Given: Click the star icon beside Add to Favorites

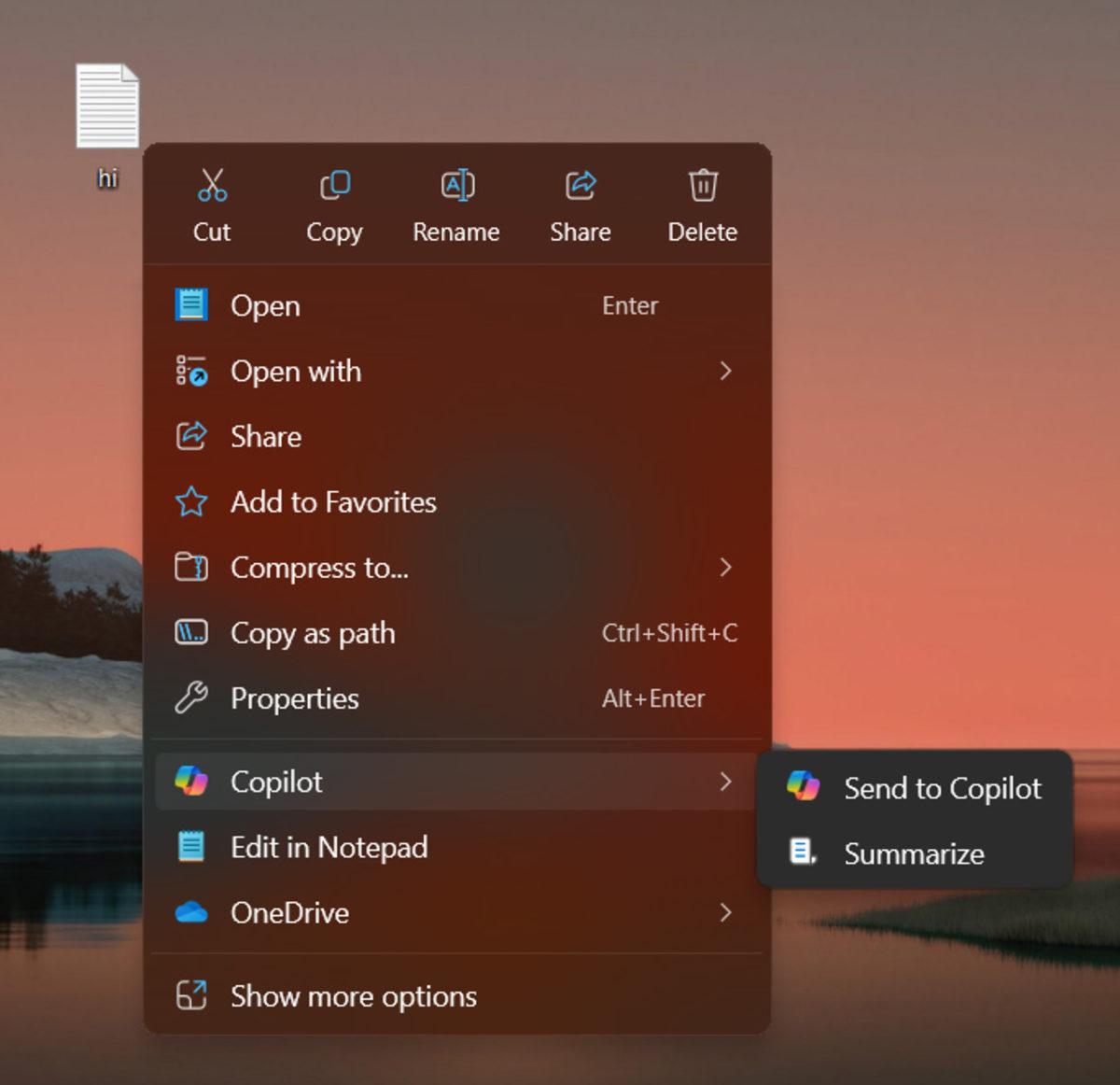Looking at the screenshot, I should [190, 502].
